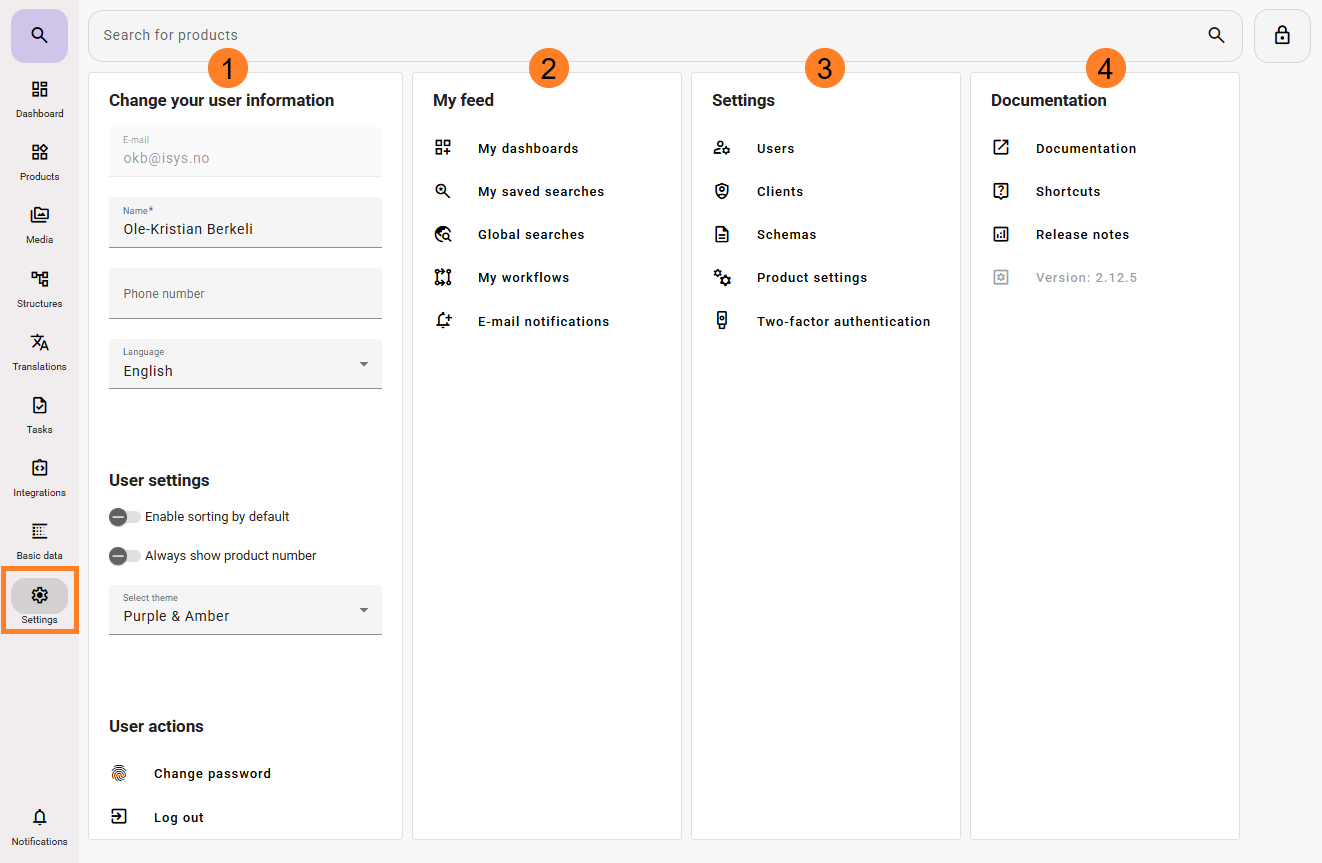Open My dashboards link

tap(528, 148)
